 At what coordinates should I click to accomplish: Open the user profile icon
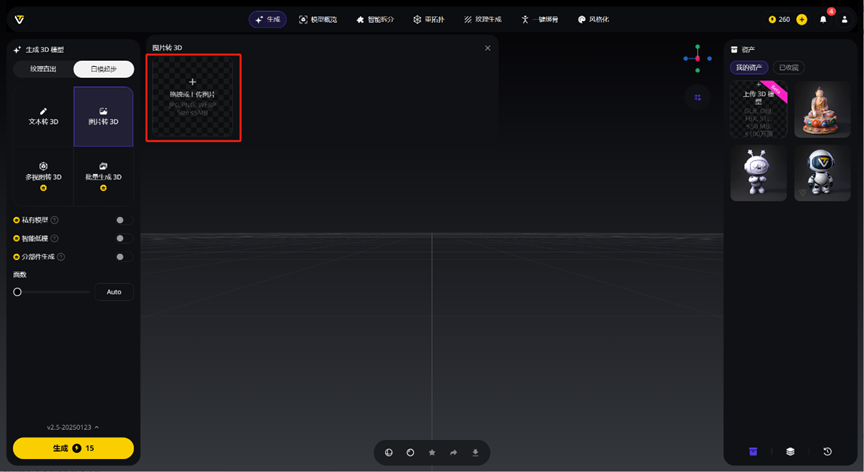click(845, 19)
